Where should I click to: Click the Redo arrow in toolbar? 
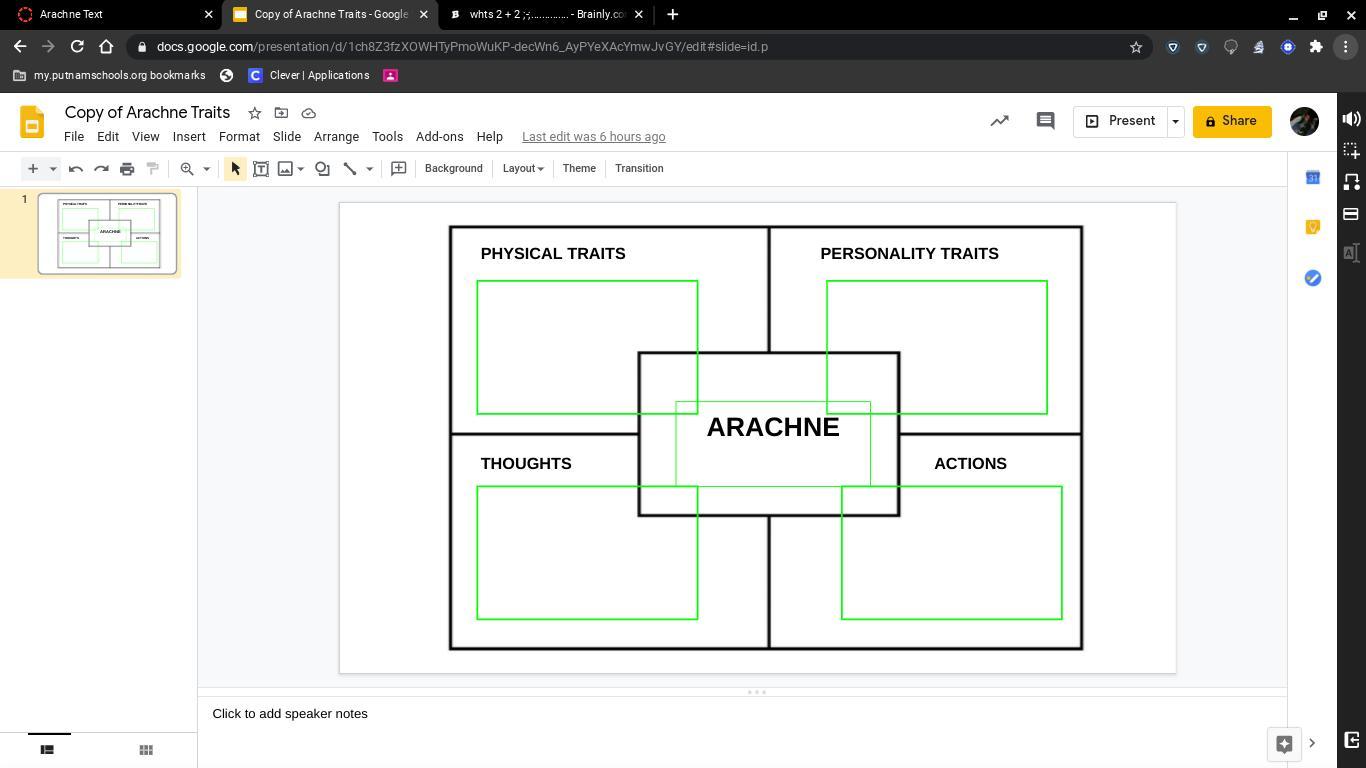[101, 169]
